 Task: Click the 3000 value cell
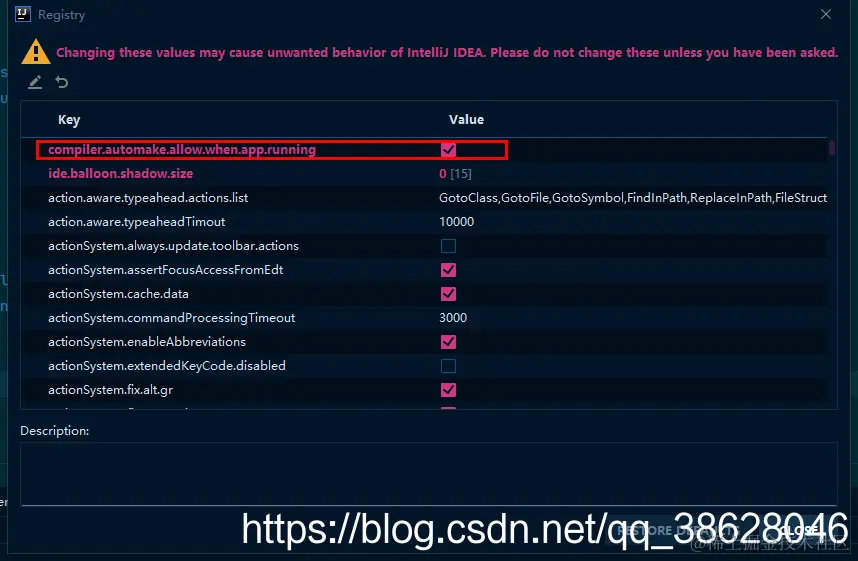coord(453,318)
